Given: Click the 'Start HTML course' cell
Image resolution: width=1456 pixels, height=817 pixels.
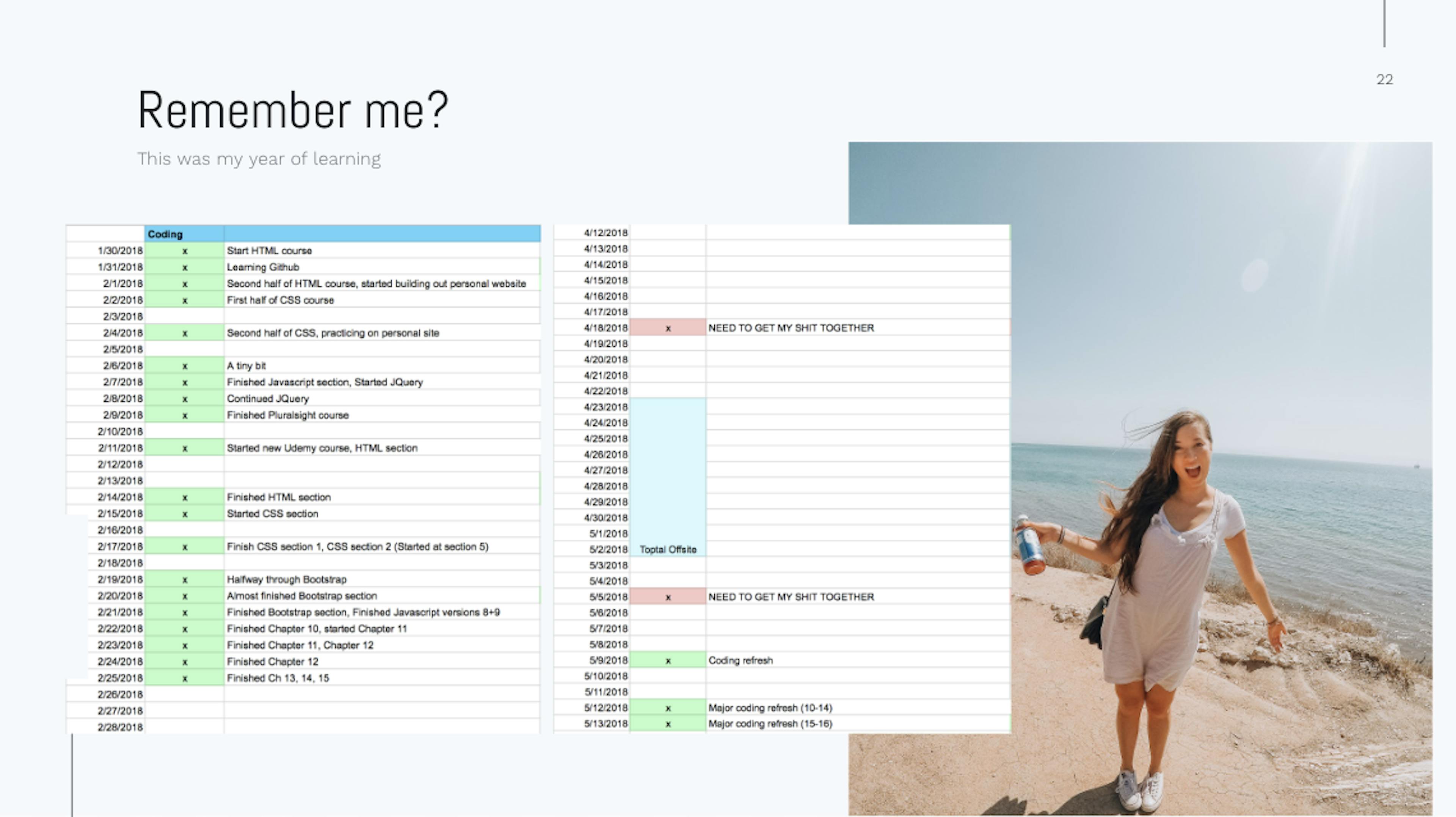Looking at the screenshot, I should point(382,250).
